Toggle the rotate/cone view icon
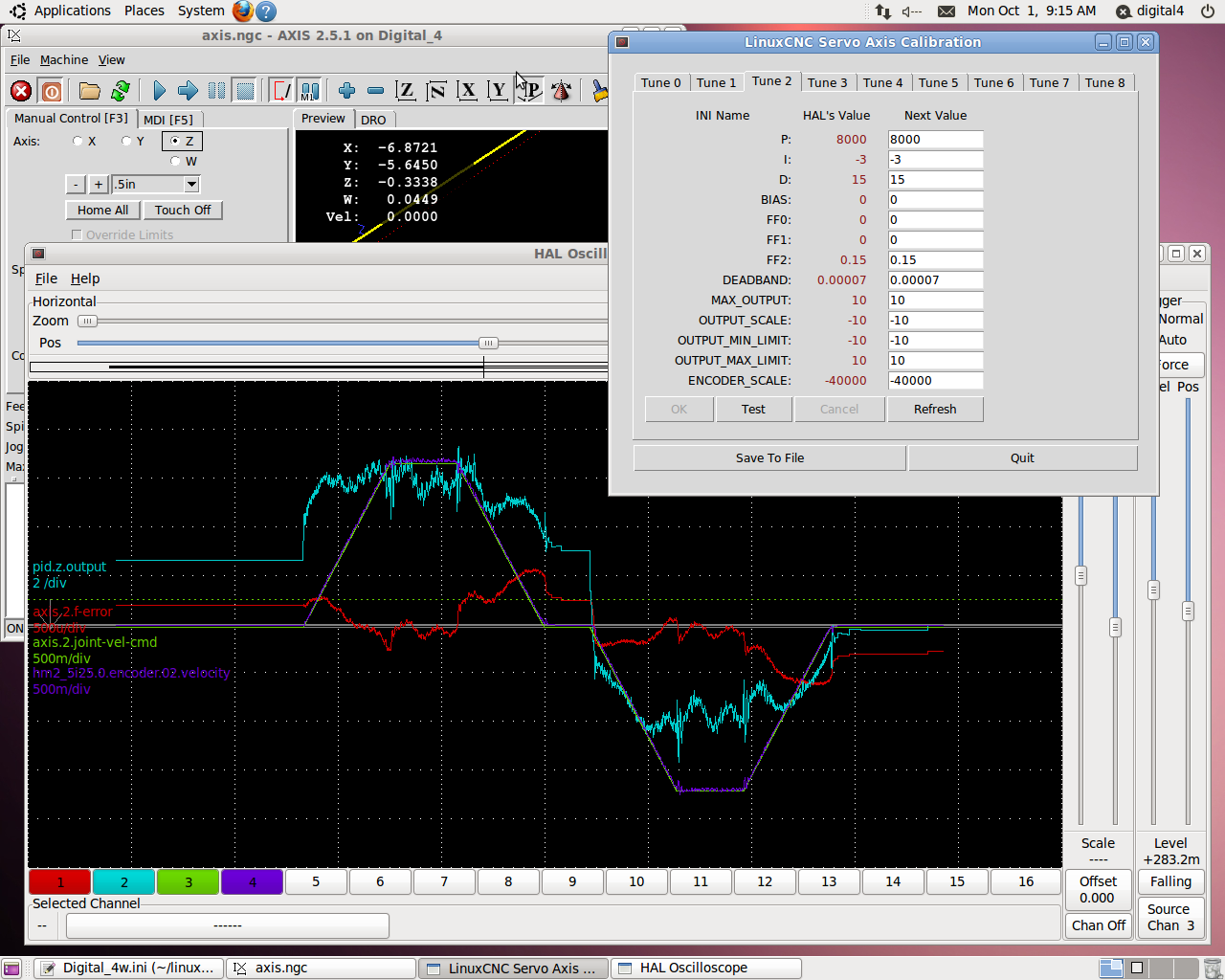1225x980 pixels. 562,91
